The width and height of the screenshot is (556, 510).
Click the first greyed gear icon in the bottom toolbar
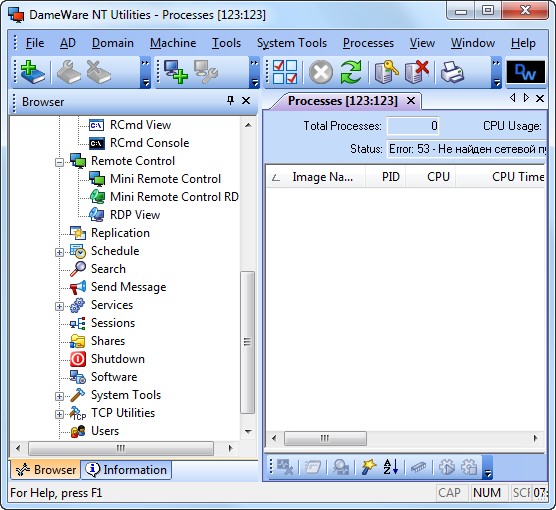tap(447, 467)
